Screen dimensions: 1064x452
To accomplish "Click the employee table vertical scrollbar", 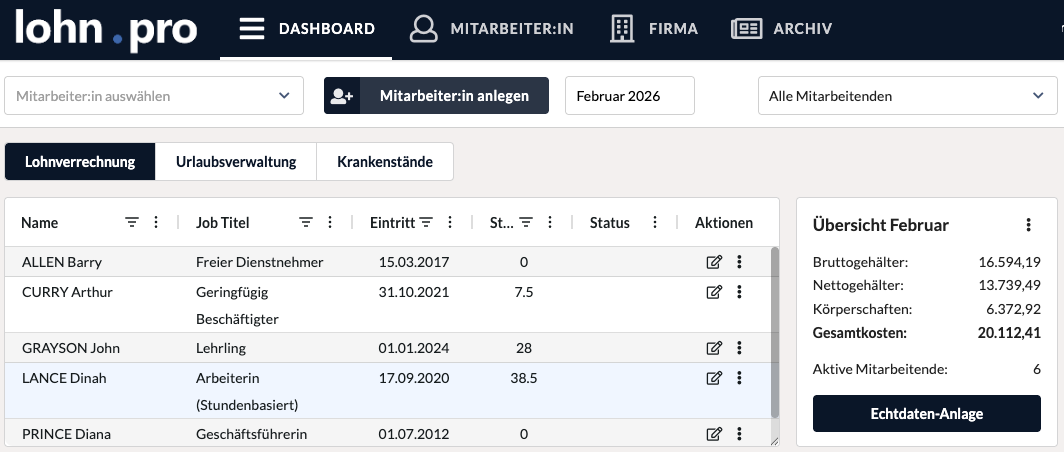I will [x=774, y=330].
